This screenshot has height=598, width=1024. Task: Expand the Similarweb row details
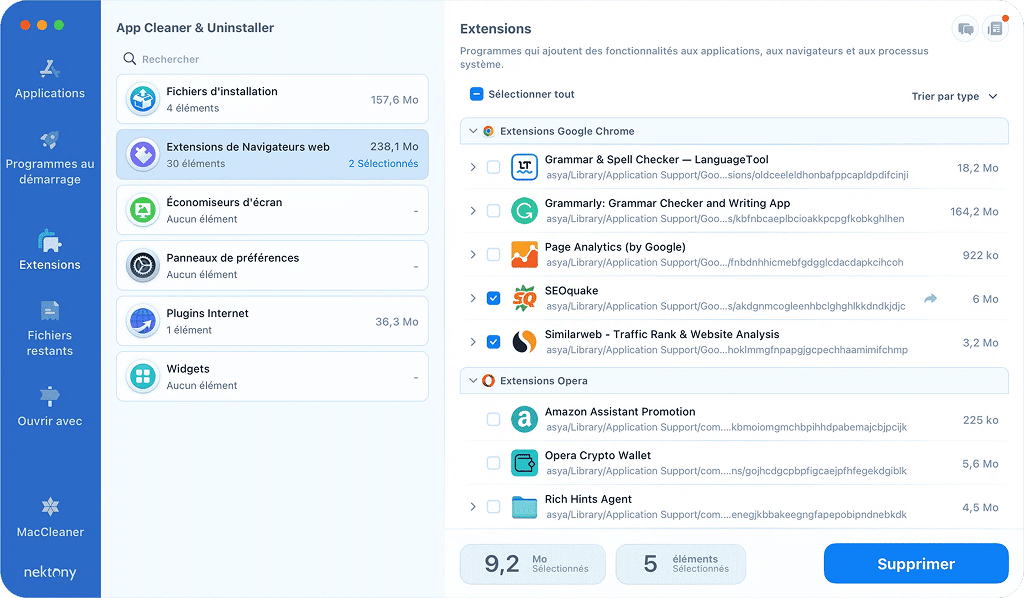point(473,342)
